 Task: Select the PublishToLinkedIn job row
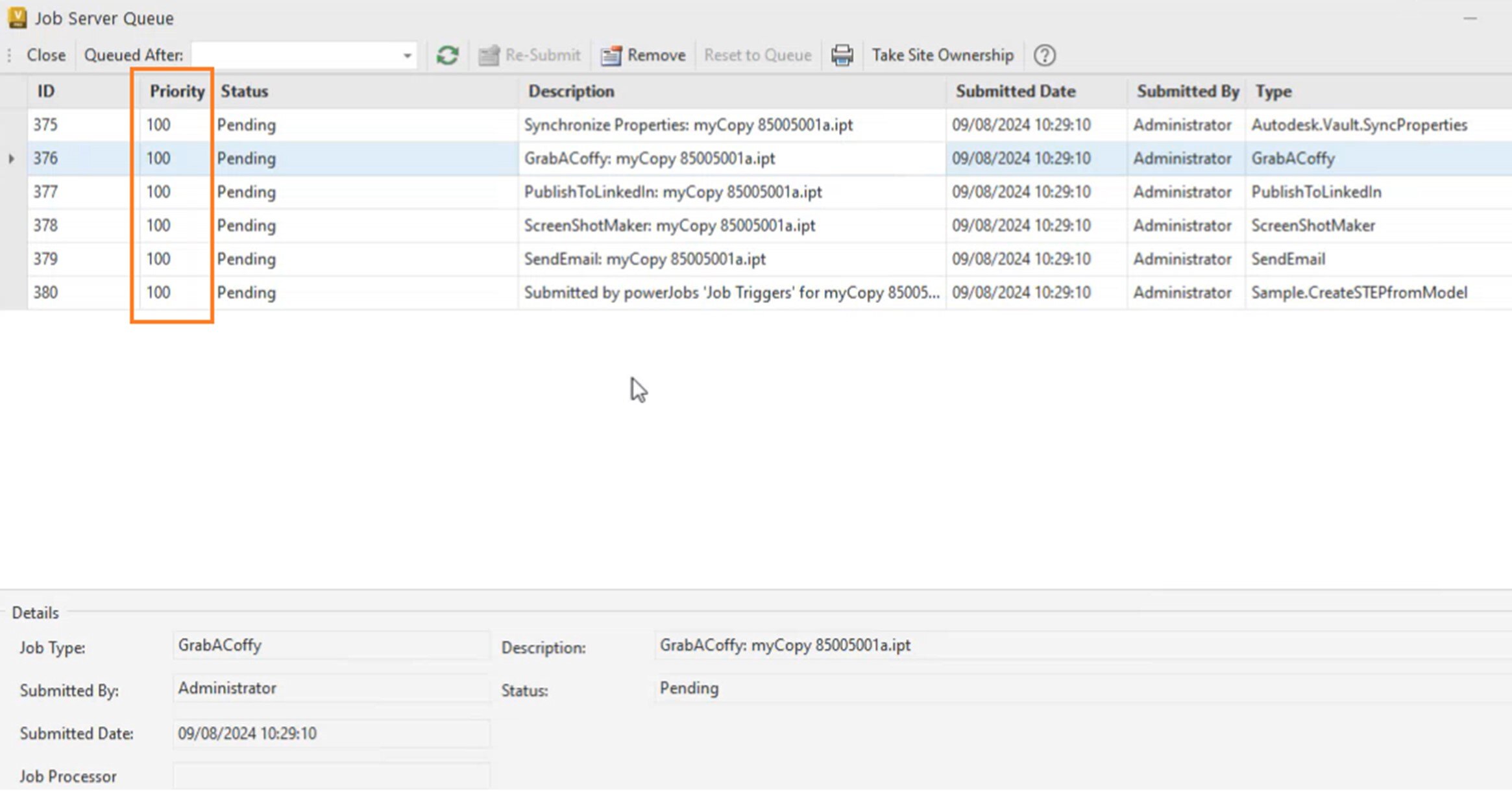click(672, 191)
